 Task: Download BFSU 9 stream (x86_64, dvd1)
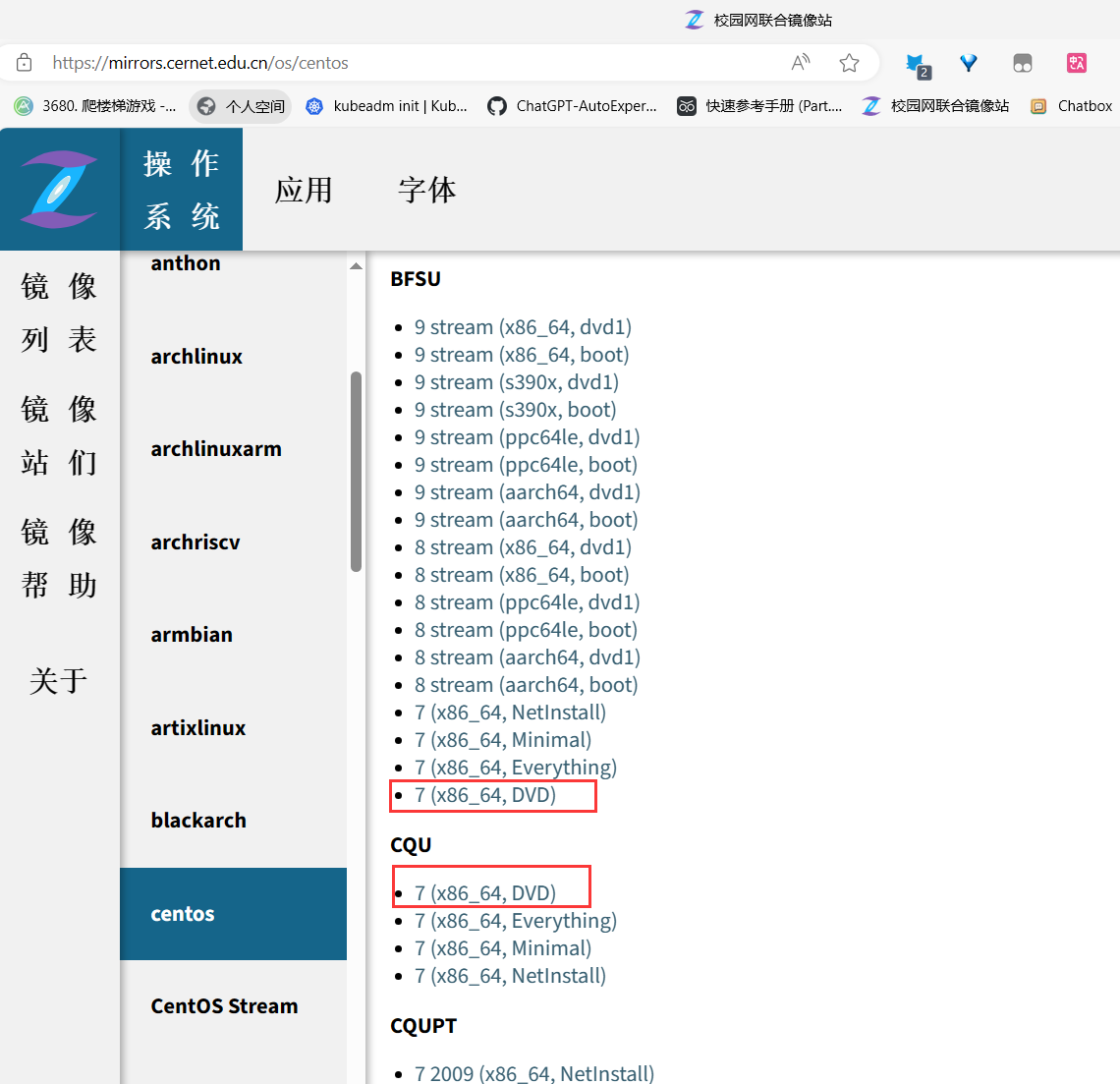(523, 327)
